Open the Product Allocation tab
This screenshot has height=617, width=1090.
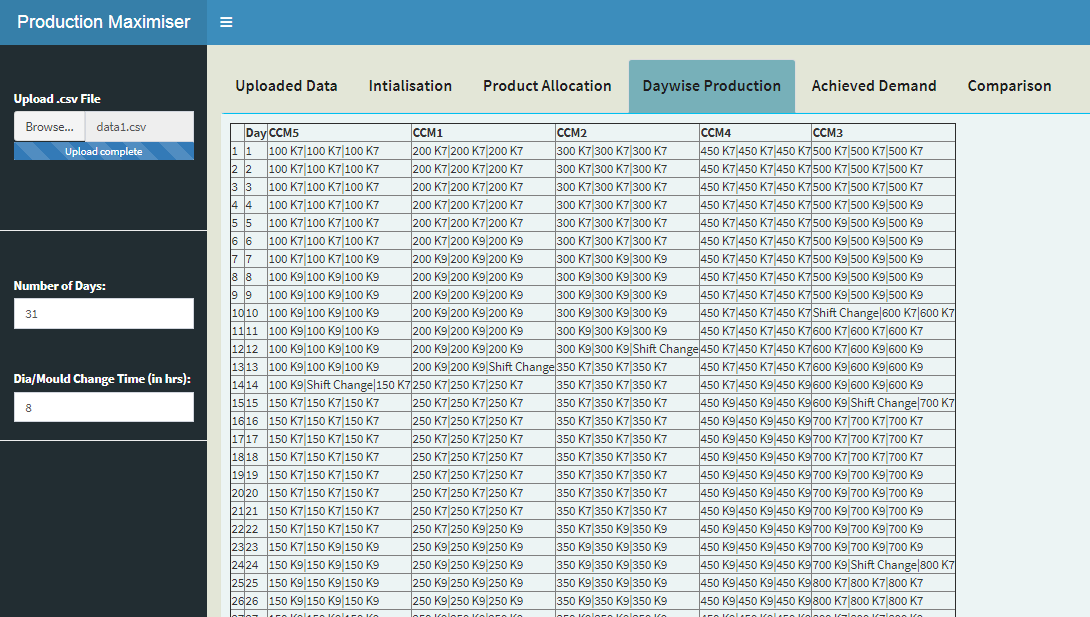[x=547, y=86]
